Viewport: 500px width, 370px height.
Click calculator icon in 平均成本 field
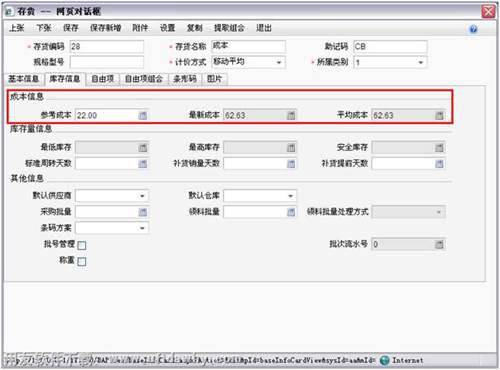[x=439, y=116]
